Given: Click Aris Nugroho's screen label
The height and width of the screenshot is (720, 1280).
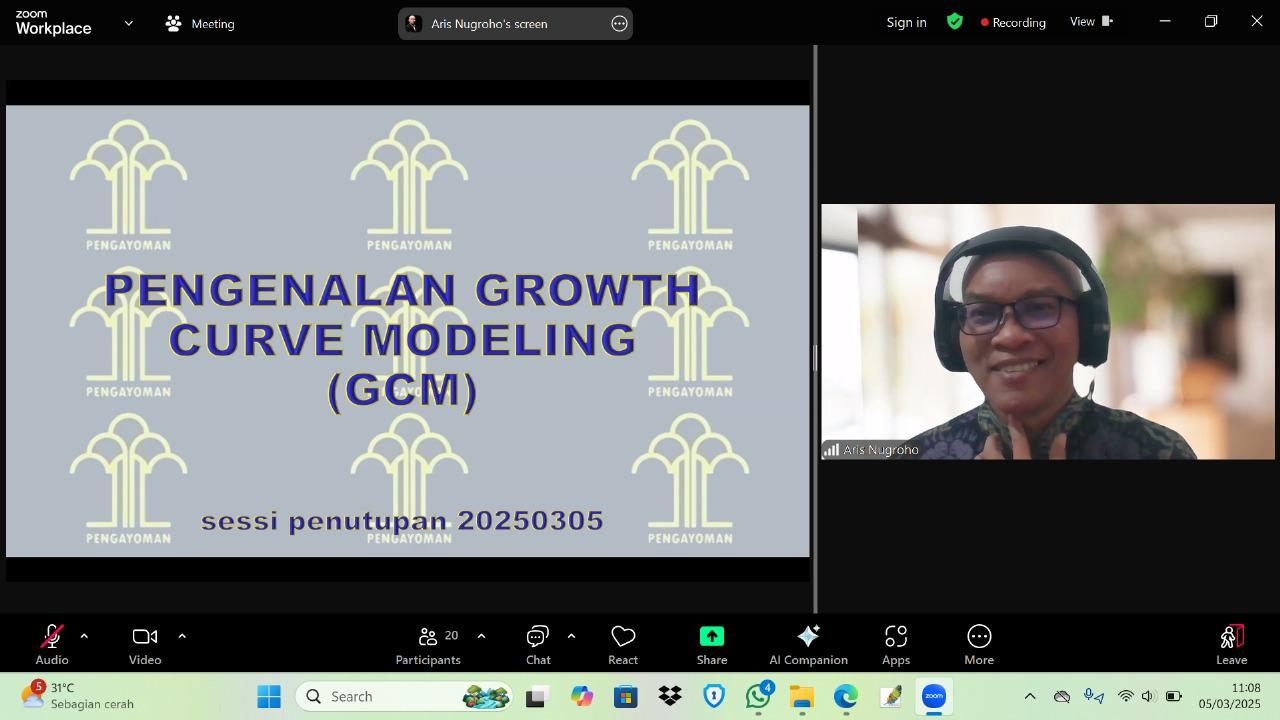Looking at the screenshot, I should [x=489, y=23].
